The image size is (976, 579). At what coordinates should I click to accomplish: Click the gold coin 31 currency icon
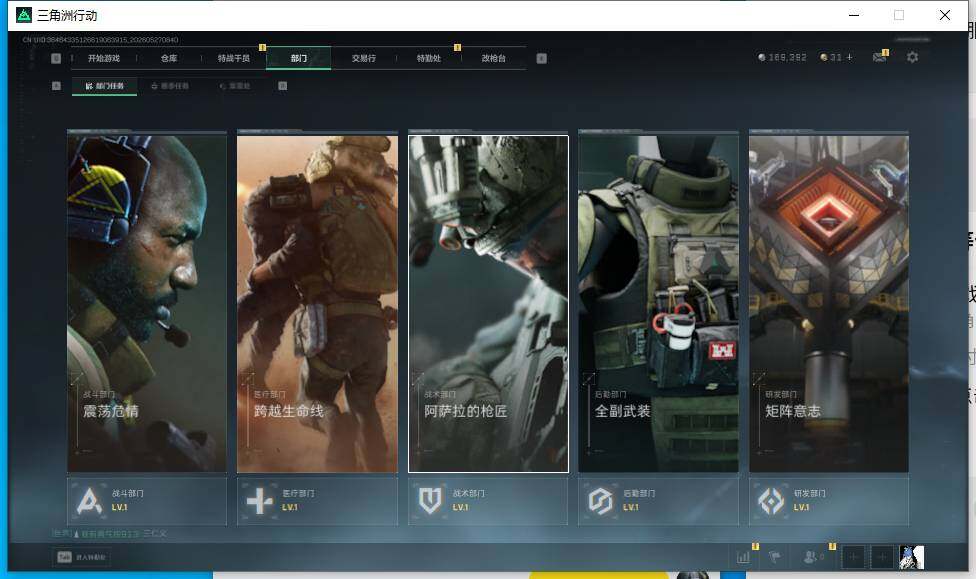tap(824, 57)
